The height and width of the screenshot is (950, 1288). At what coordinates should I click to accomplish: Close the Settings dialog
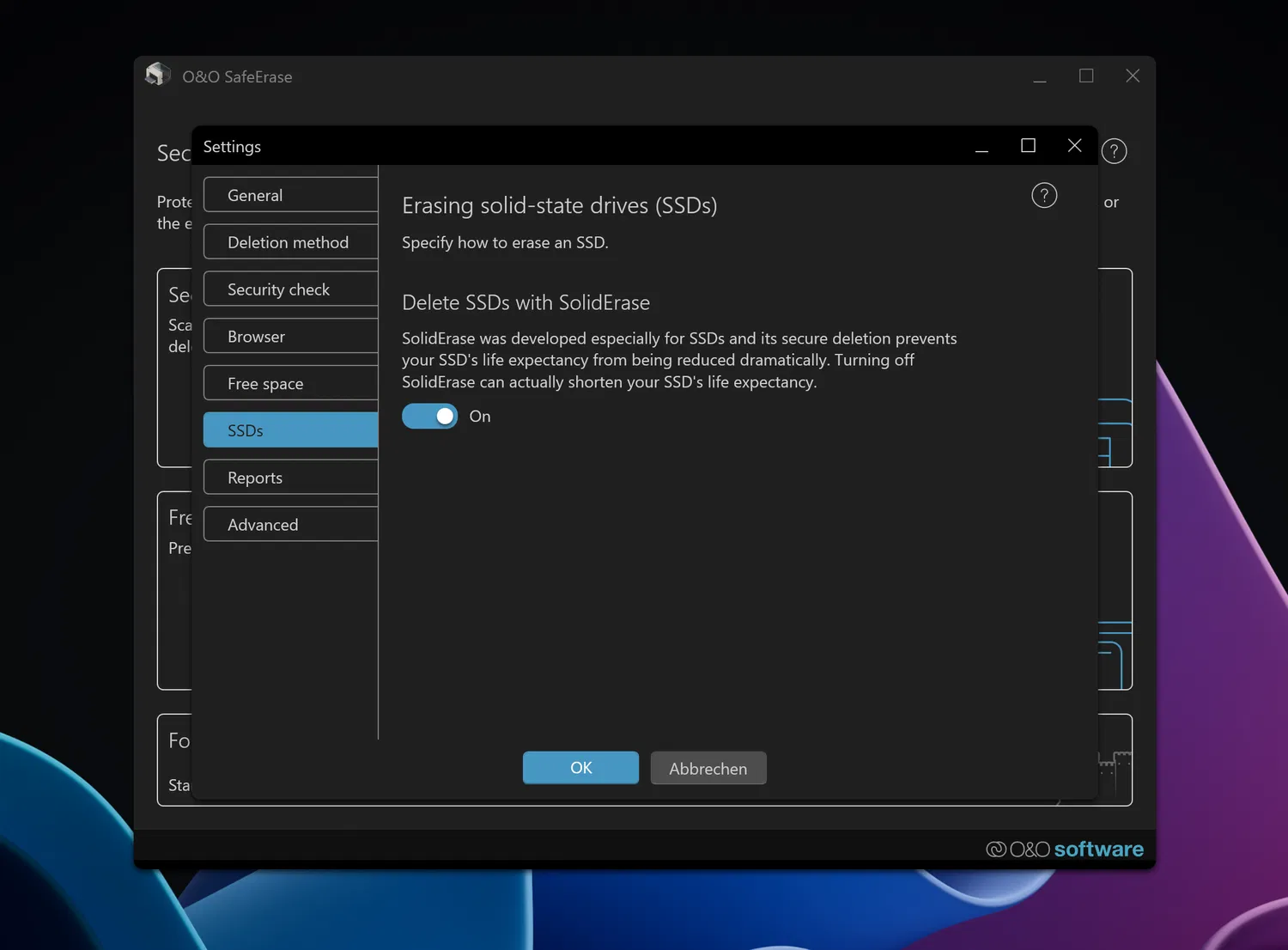click(x=1074, y=146)
